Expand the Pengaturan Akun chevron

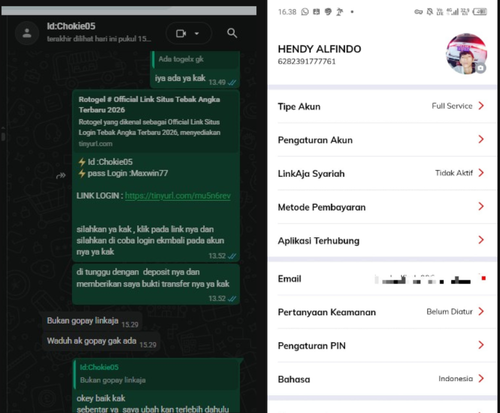[x=481, y=139]
